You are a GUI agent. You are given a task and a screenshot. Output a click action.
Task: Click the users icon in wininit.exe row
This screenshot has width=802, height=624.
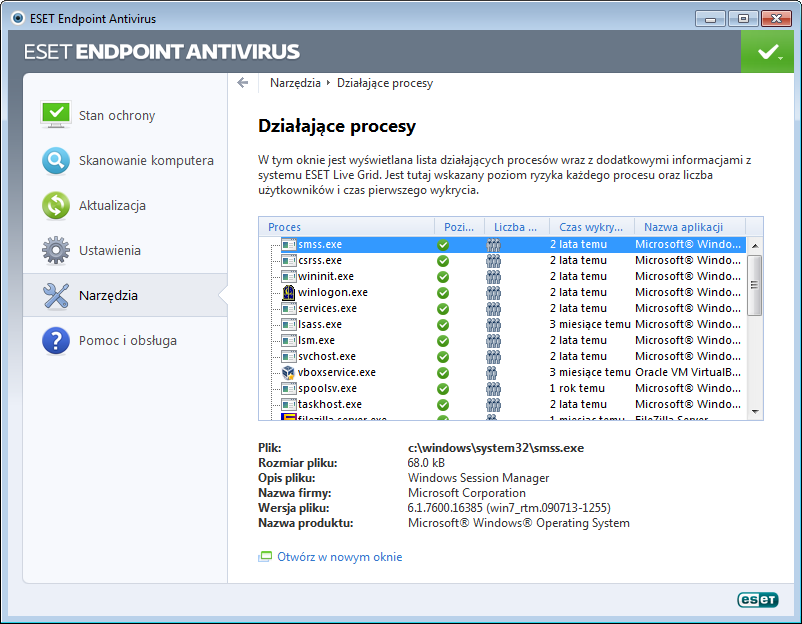pos(493,277)
